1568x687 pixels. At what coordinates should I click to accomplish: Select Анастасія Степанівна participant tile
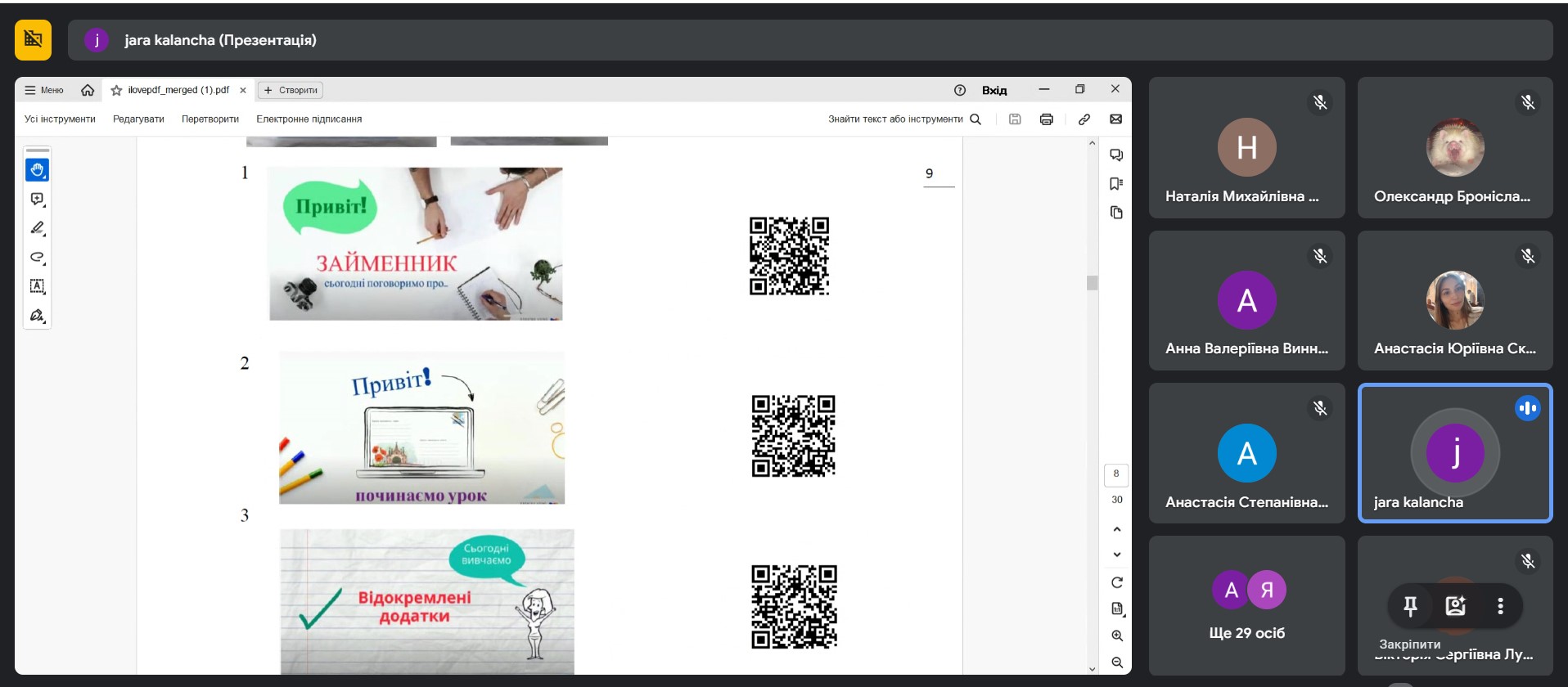click(1246, 453)
